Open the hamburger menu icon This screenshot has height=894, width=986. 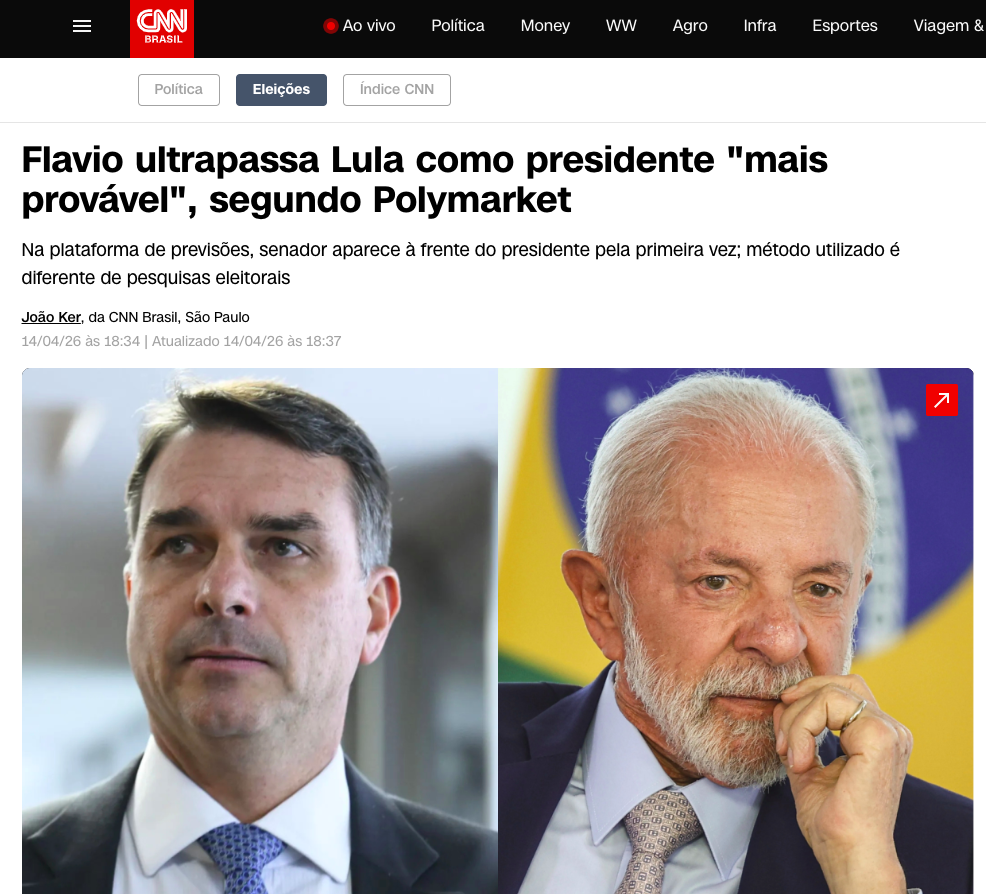click(82, 26)
